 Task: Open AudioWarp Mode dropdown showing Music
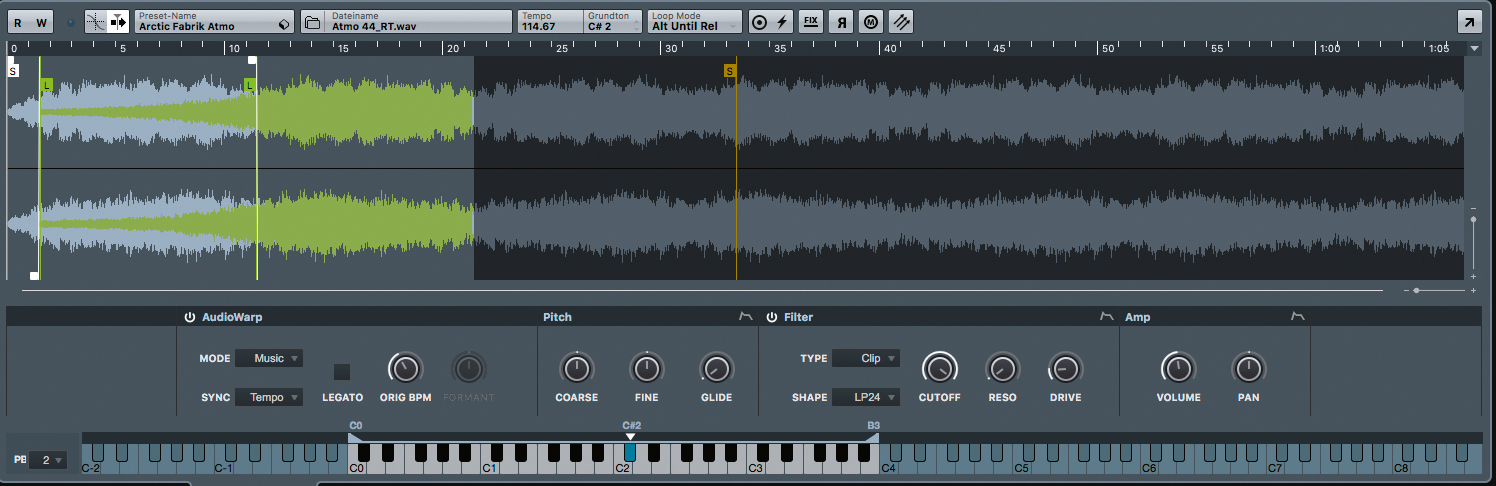pos(268,358)
